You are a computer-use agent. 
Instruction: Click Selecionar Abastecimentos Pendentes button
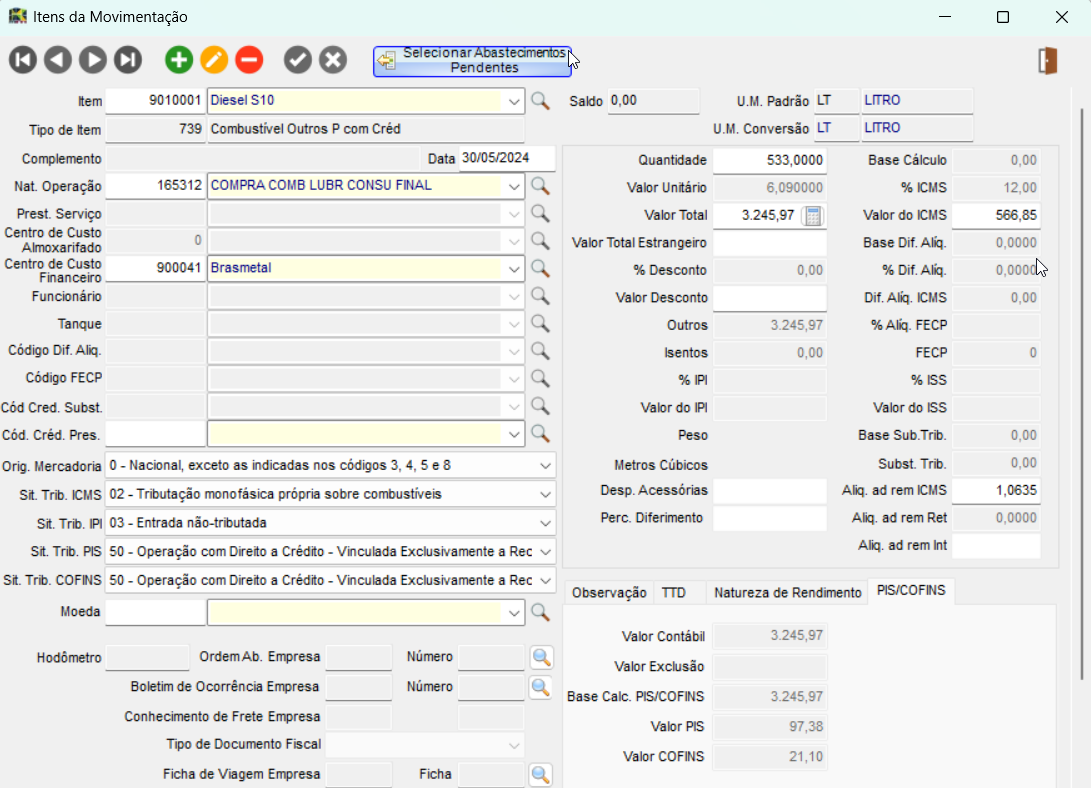coord(472,61)
